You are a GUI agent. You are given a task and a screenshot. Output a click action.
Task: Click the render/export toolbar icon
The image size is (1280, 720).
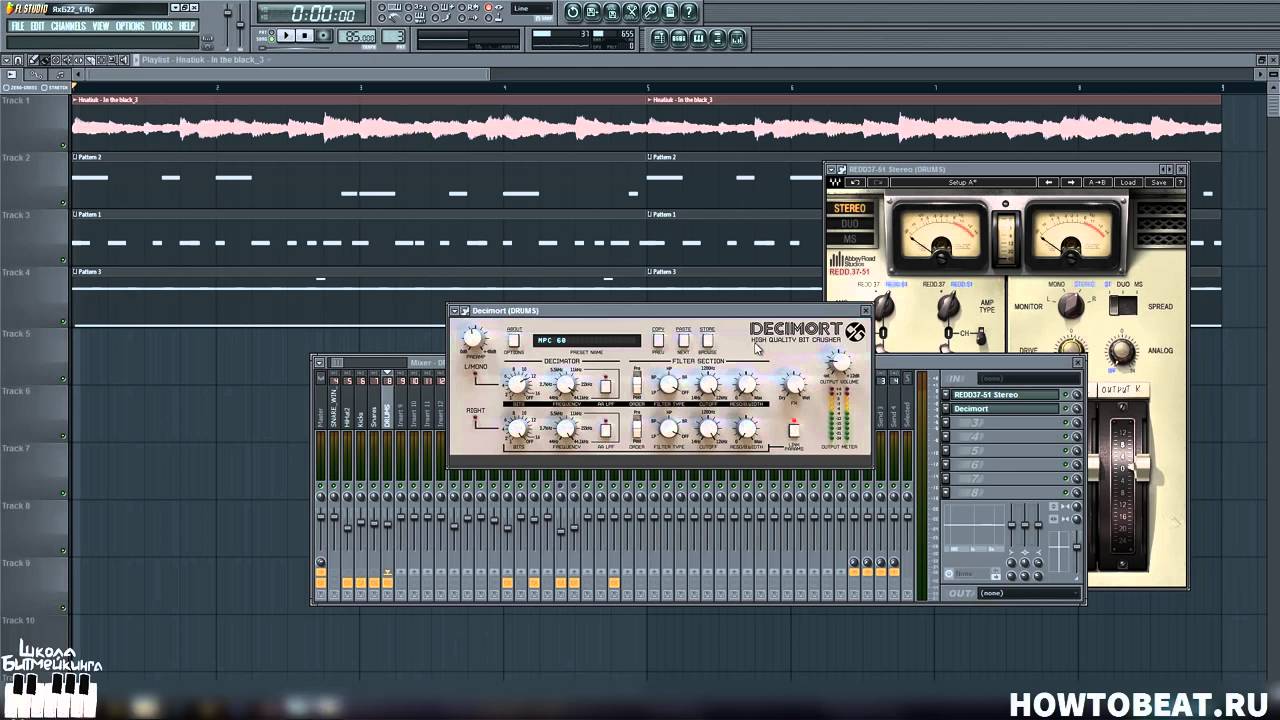point(611,12)
